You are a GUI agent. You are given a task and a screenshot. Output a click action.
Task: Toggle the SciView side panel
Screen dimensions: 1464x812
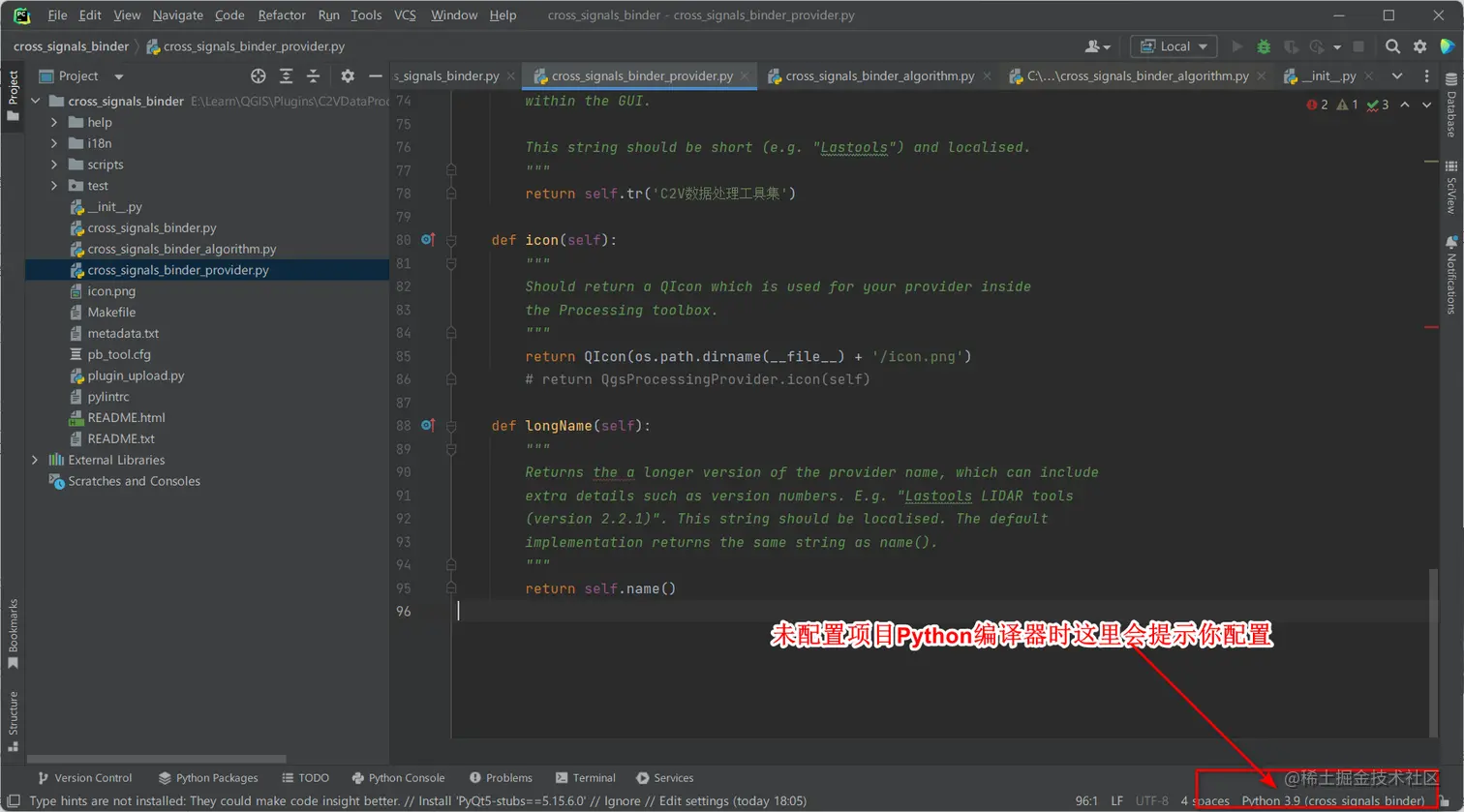click(x=1450, y=188)
